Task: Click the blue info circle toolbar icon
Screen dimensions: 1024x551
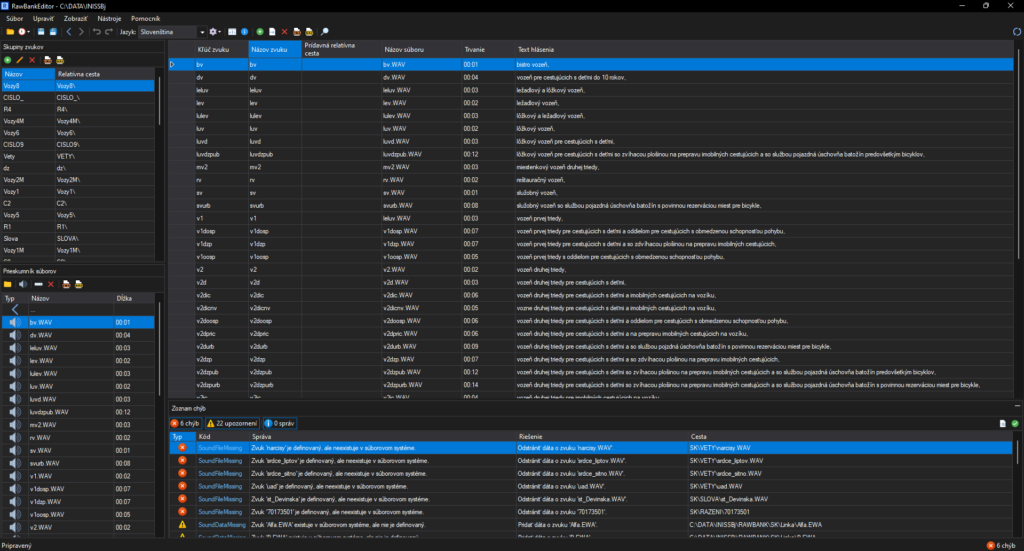Action: (244, 31)
